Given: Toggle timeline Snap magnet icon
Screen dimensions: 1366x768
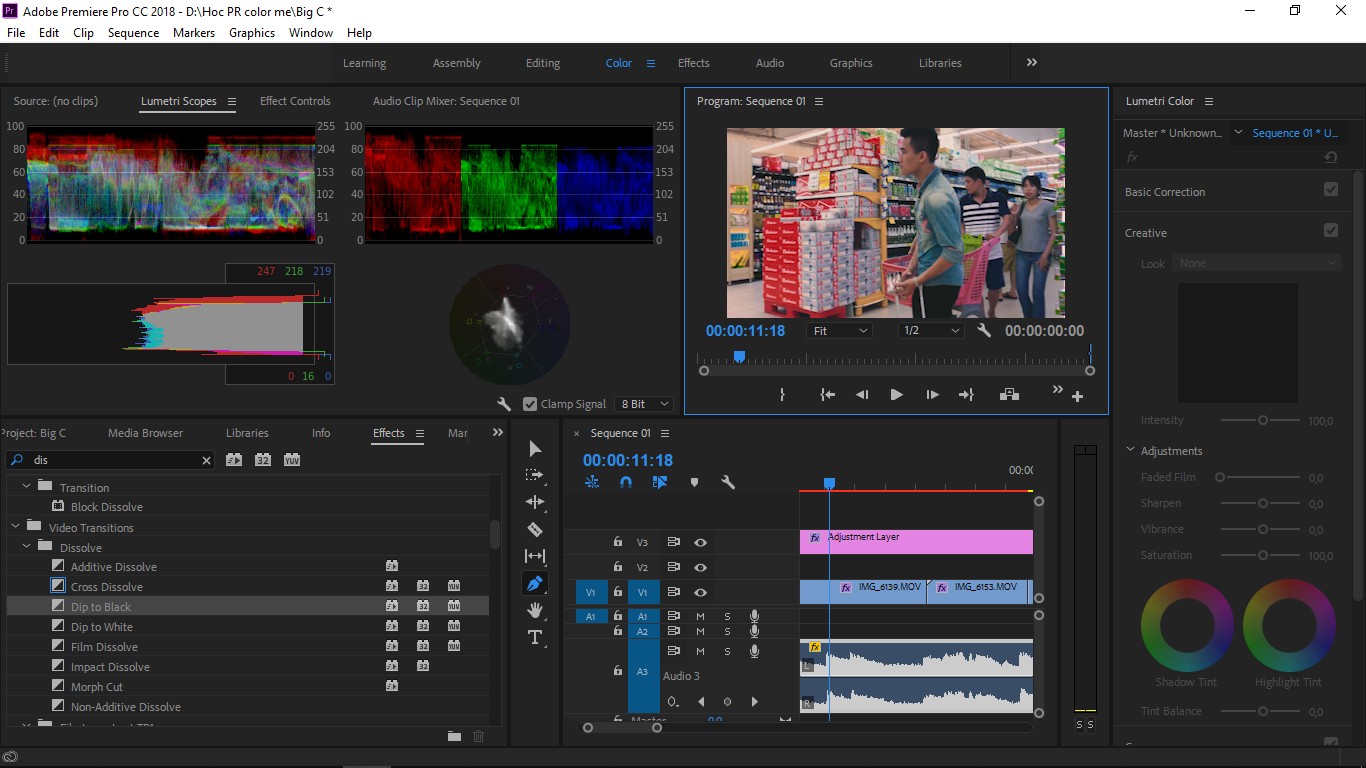Looking at the screenshot, I should point(626,482).
